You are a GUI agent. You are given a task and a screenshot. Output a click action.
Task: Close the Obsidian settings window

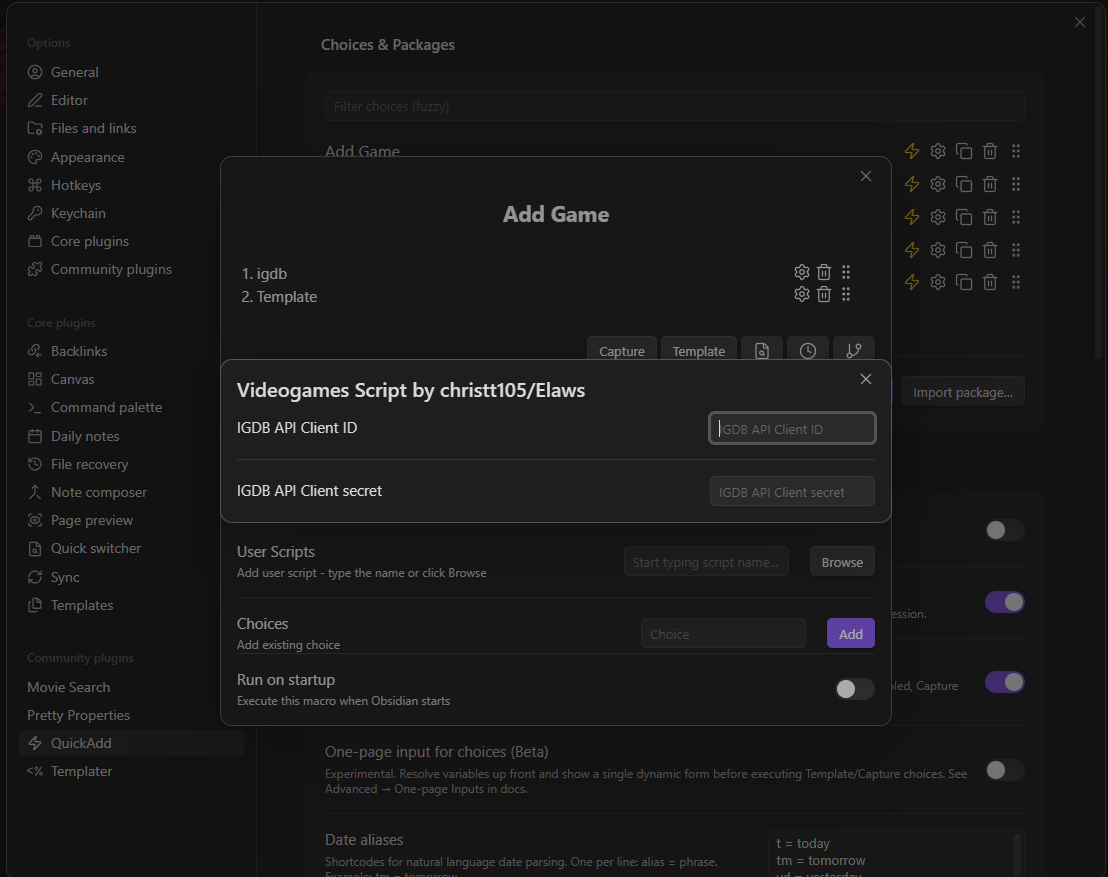[x=1080, y=22]
